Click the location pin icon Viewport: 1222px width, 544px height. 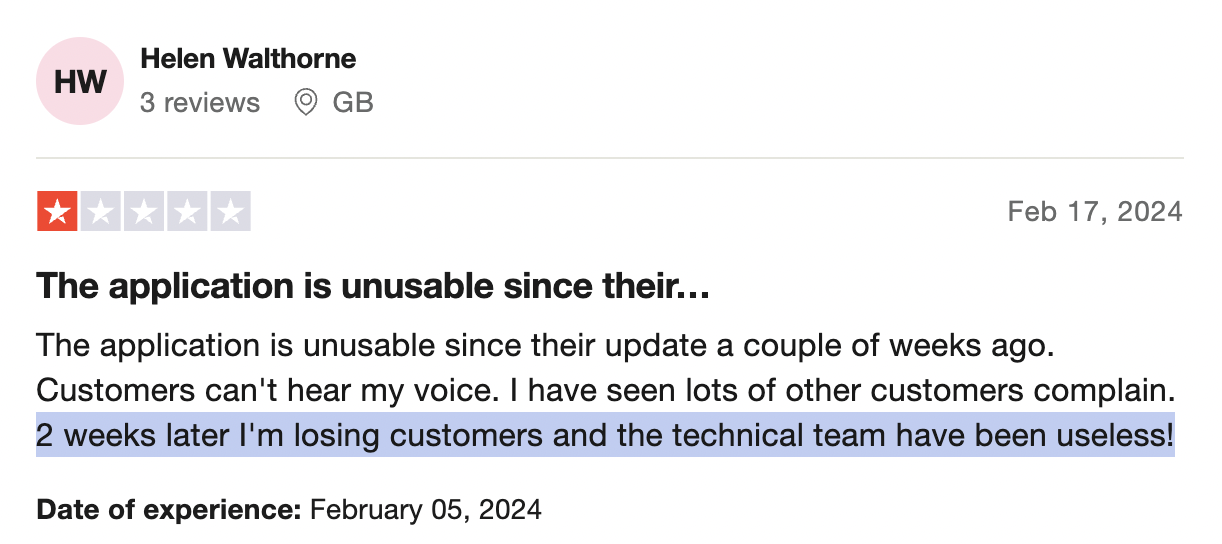coord(306,102)
